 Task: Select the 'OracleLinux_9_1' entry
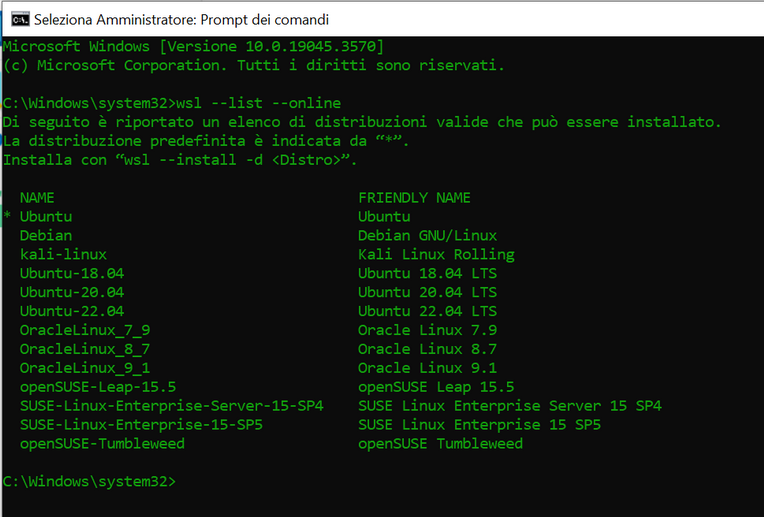[85, 368]
